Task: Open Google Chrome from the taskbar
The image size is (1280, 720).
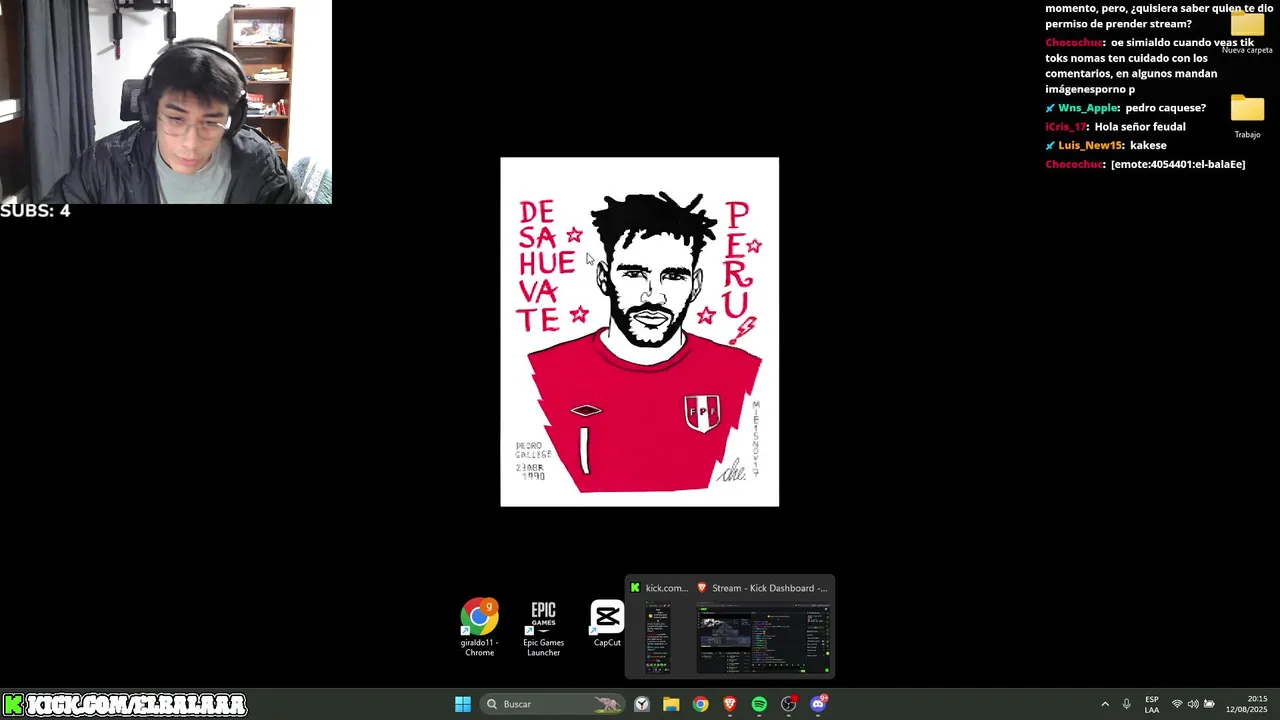Action: point(700,704)
